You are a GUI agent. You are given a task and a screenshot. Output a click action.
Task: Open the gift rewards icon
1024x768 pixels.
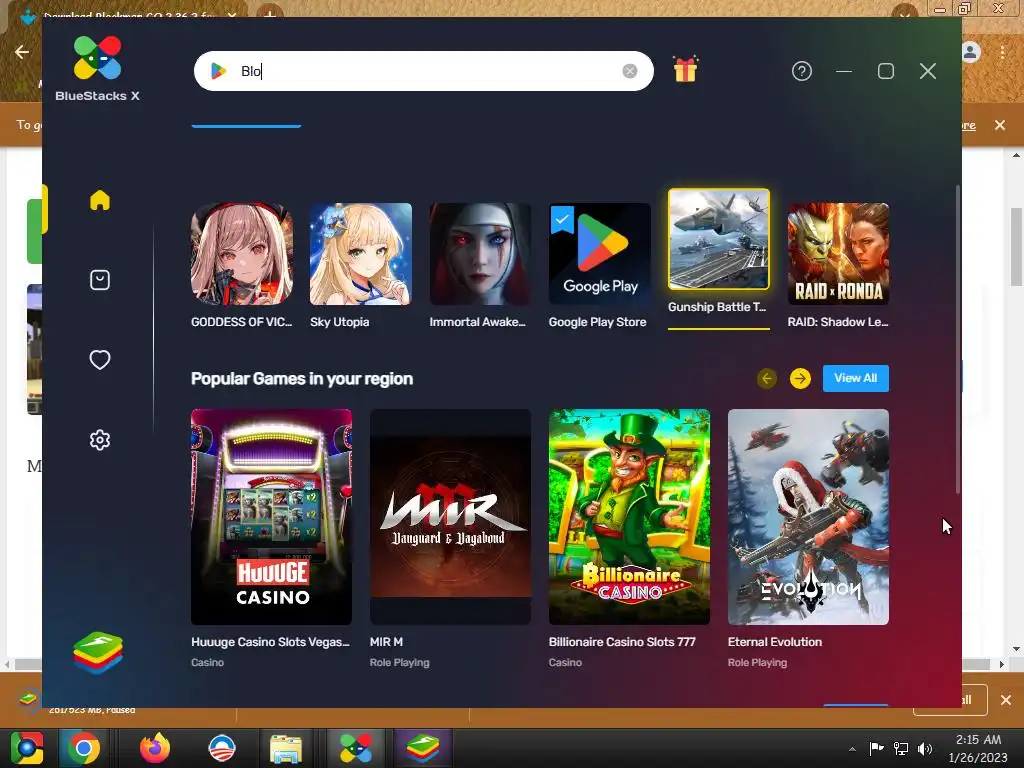coord(685,69)
